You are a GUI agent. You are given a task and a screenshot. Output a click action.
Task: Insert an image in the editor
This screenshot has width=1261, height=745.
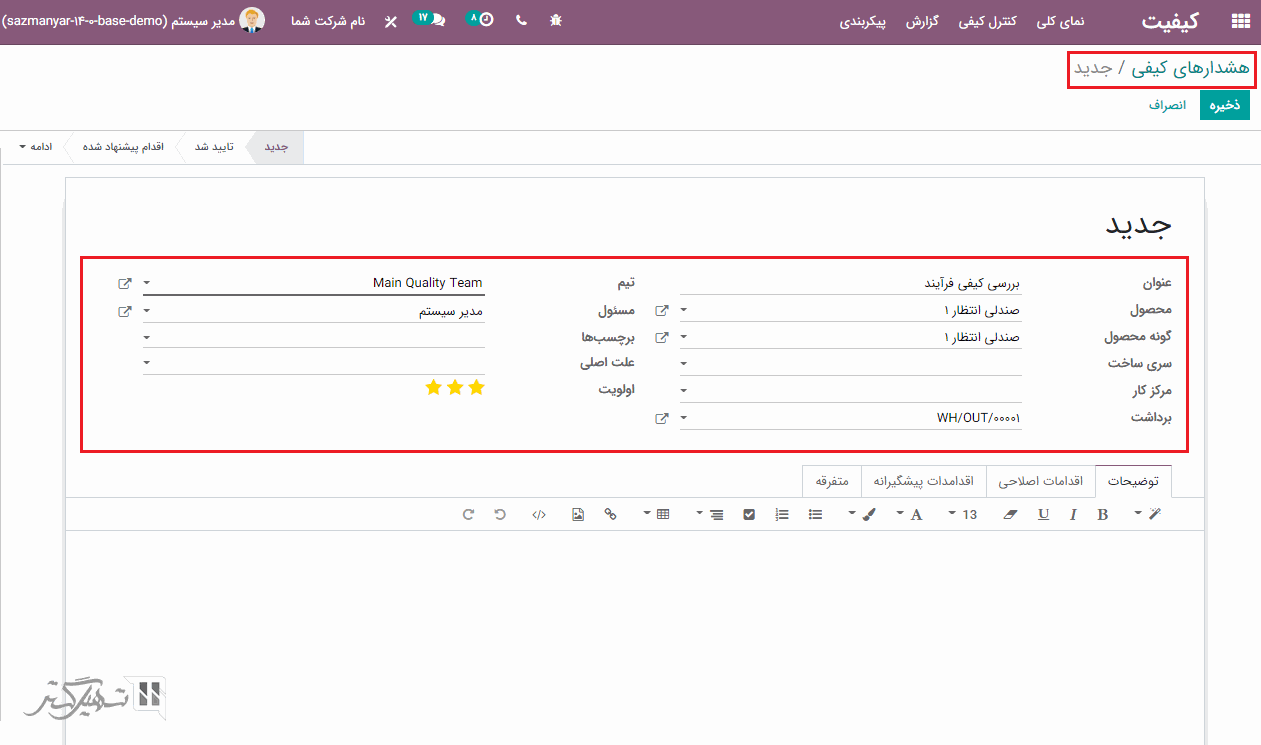pos(578,514)
